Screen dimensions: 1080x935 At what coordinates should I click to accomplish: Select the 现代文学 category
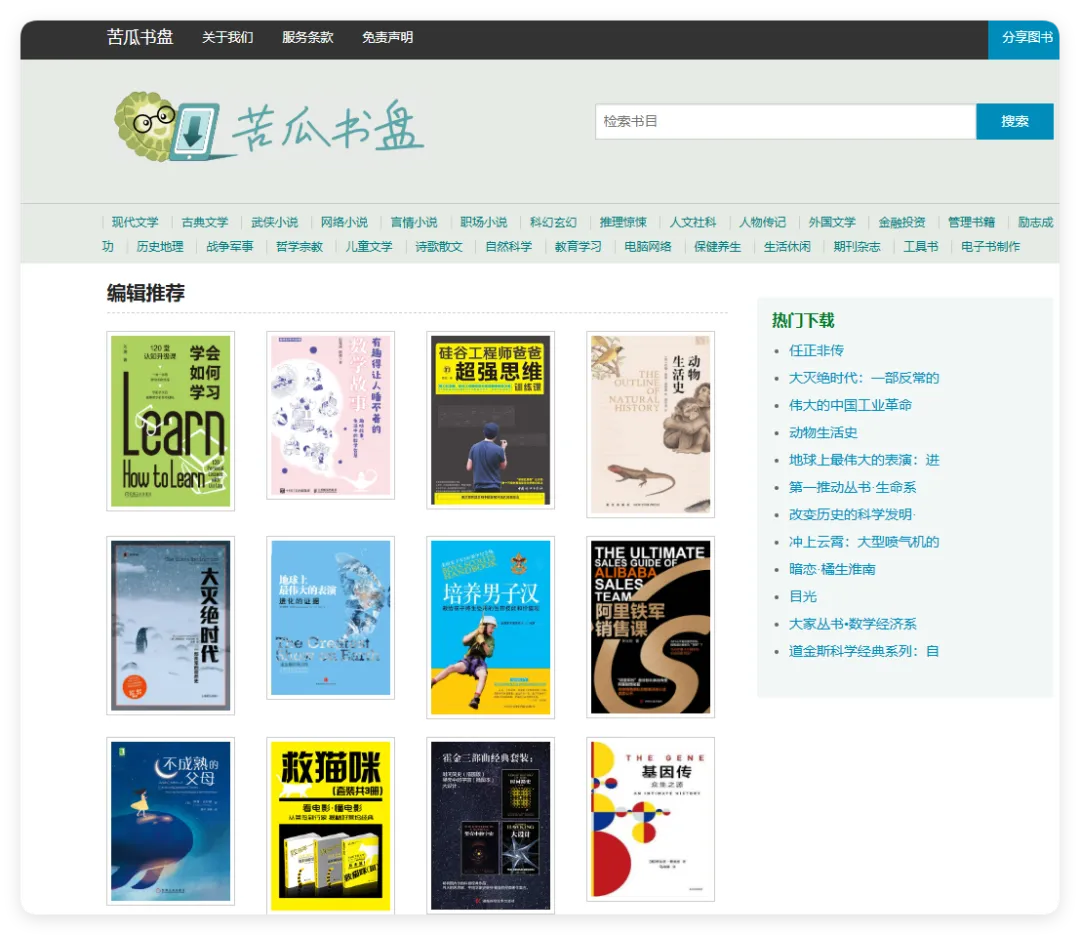coord(135,222)
